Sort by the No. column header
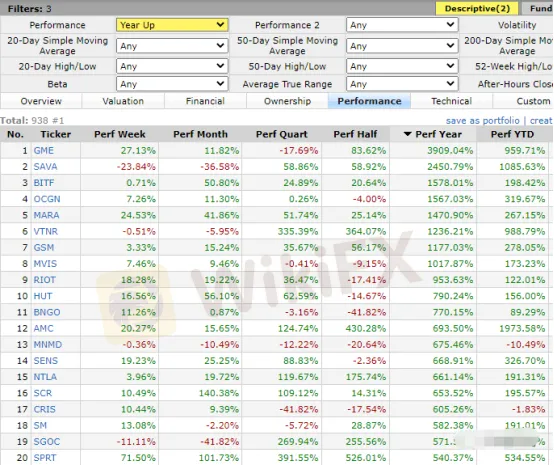Image resolution: width=554 pixels, height=465 pixels. tap(16, 134)
